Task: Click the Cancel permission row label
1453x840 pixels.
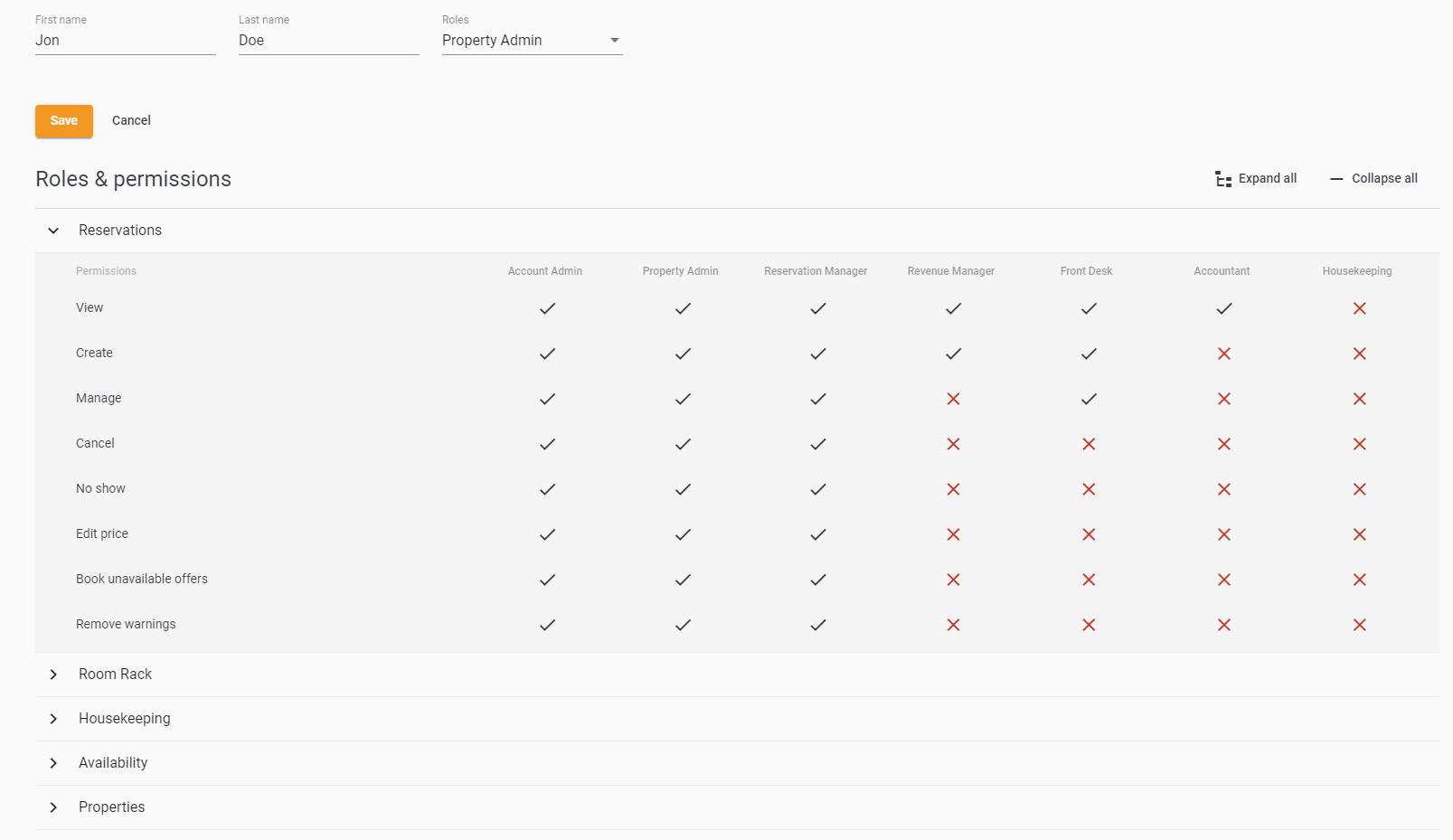Action: pos(95,444)
